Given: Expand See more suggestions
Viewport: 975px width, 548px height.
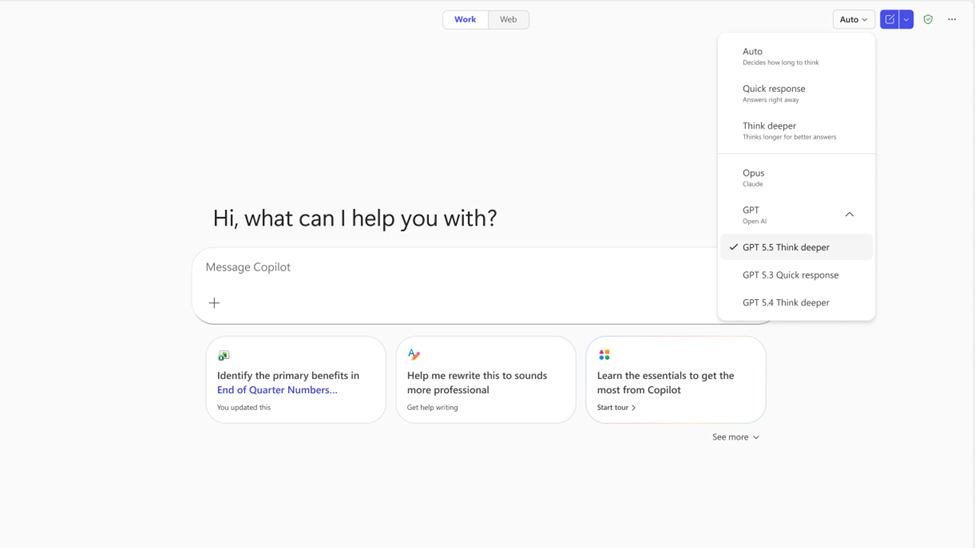Looking at the screenshot, I should coord(735,437).
